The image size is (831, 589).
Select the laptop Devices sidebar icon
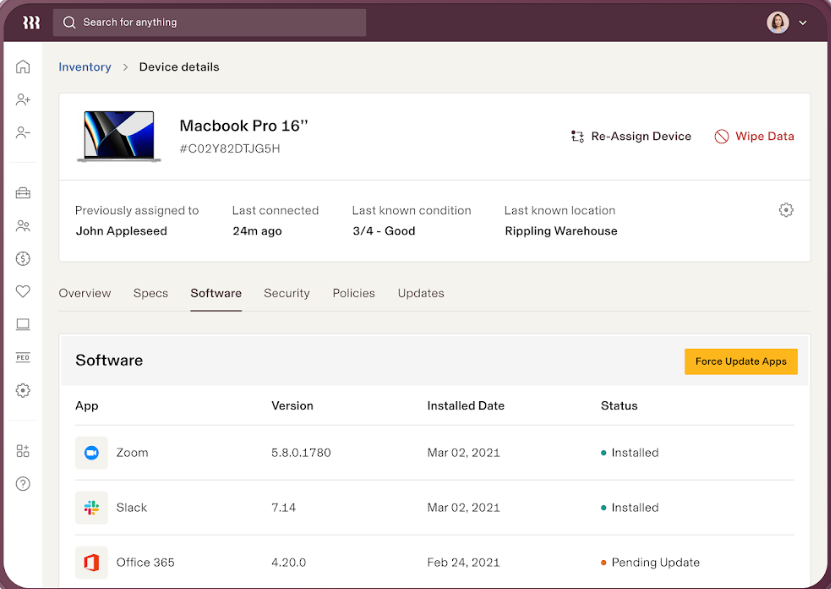[x=23, y=324]
